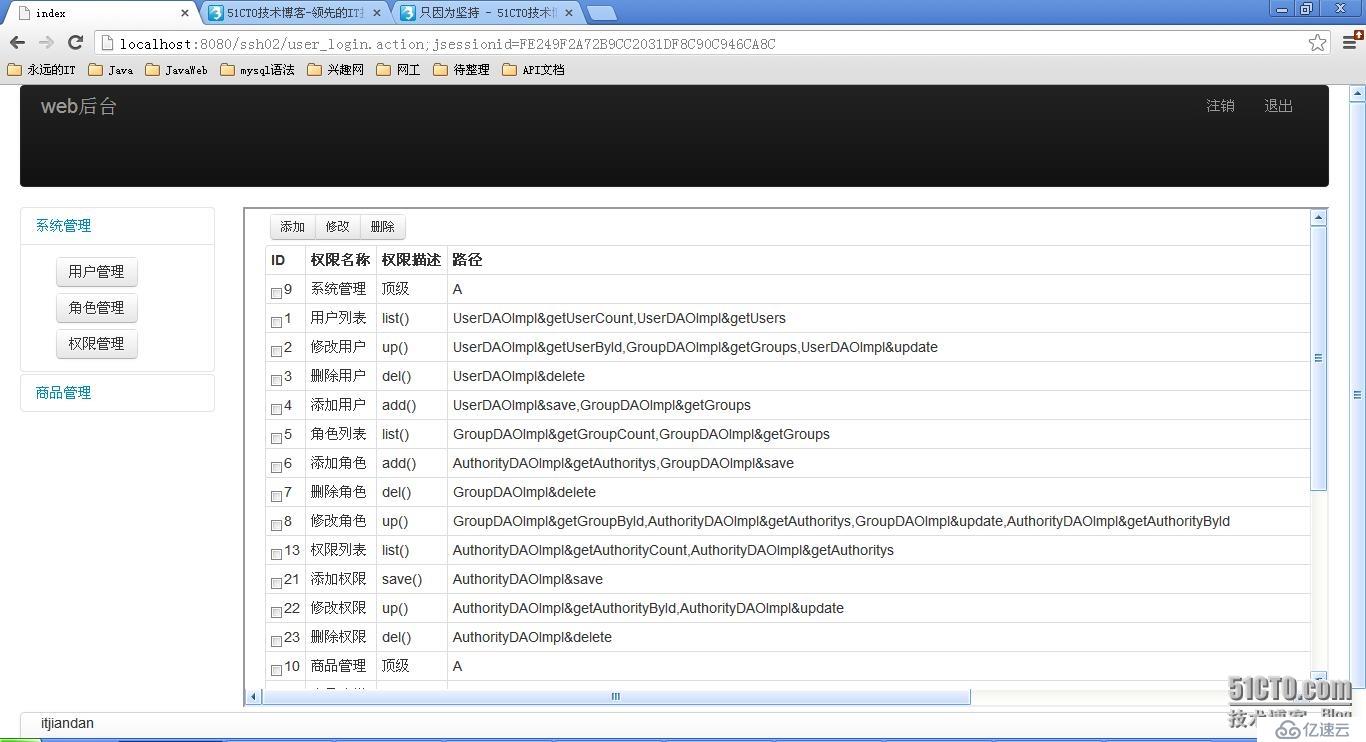Open the Chrome menu icon
The width and height of the screenshot is (1366, 742).
point(1351,42)
